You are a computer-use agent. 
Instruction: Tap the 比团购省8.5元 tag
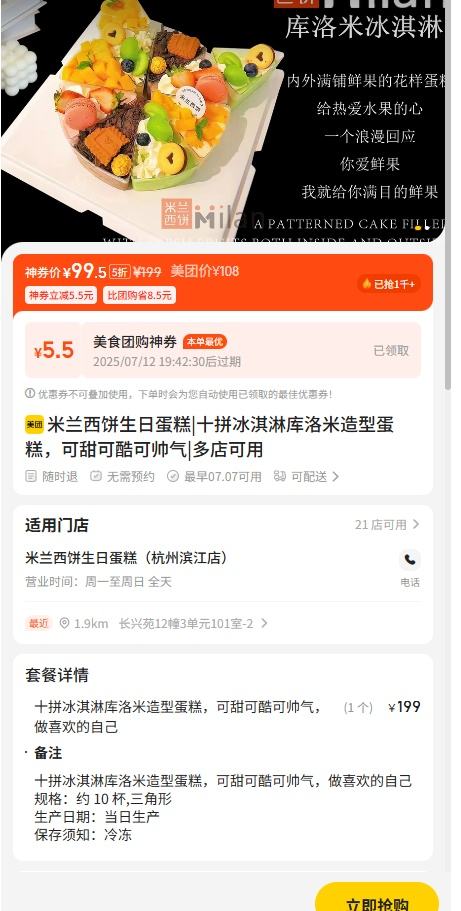pos(140,295)
